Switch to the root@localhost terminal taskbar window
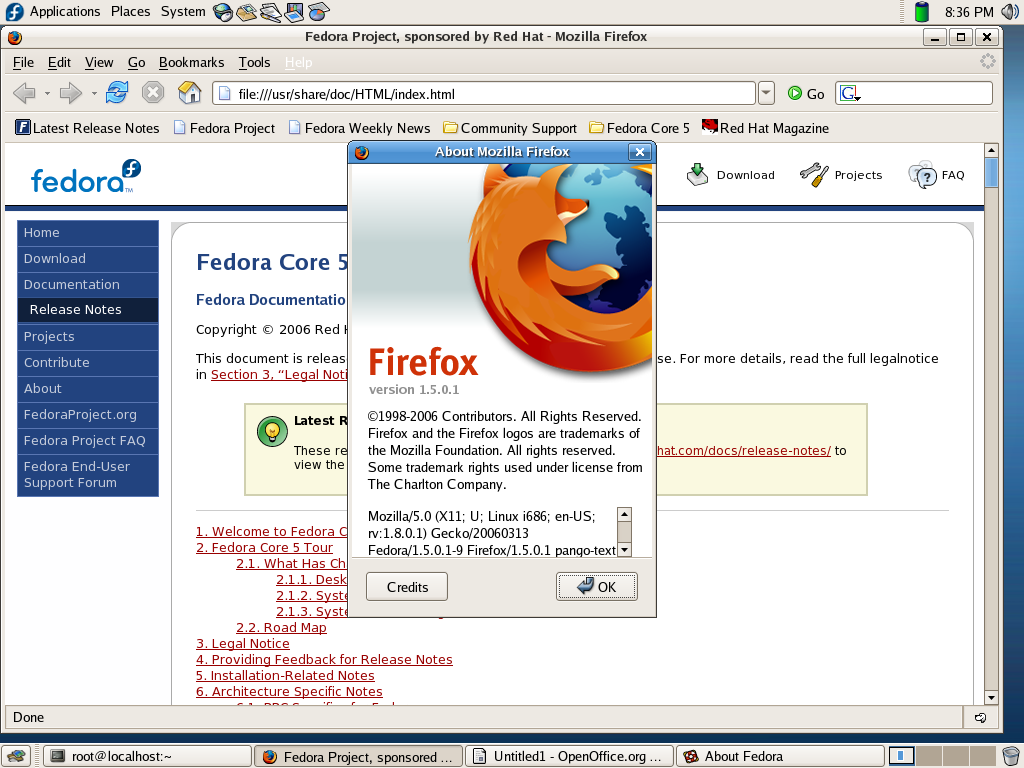Image resolution: width=1024 pixels, height=768 pixels. pos(148,756)
